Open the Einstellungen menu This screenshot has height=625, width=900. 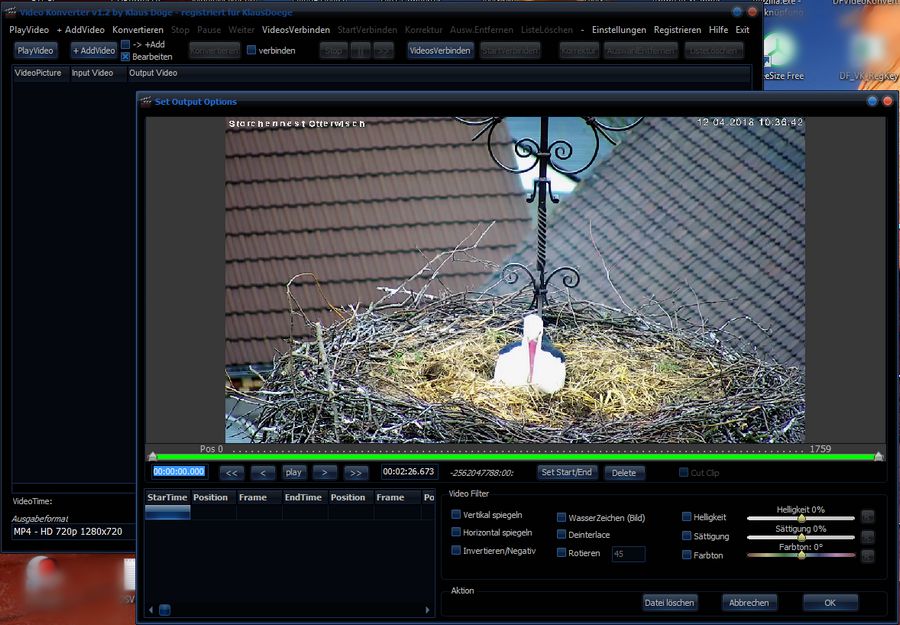tap(619, 30)
